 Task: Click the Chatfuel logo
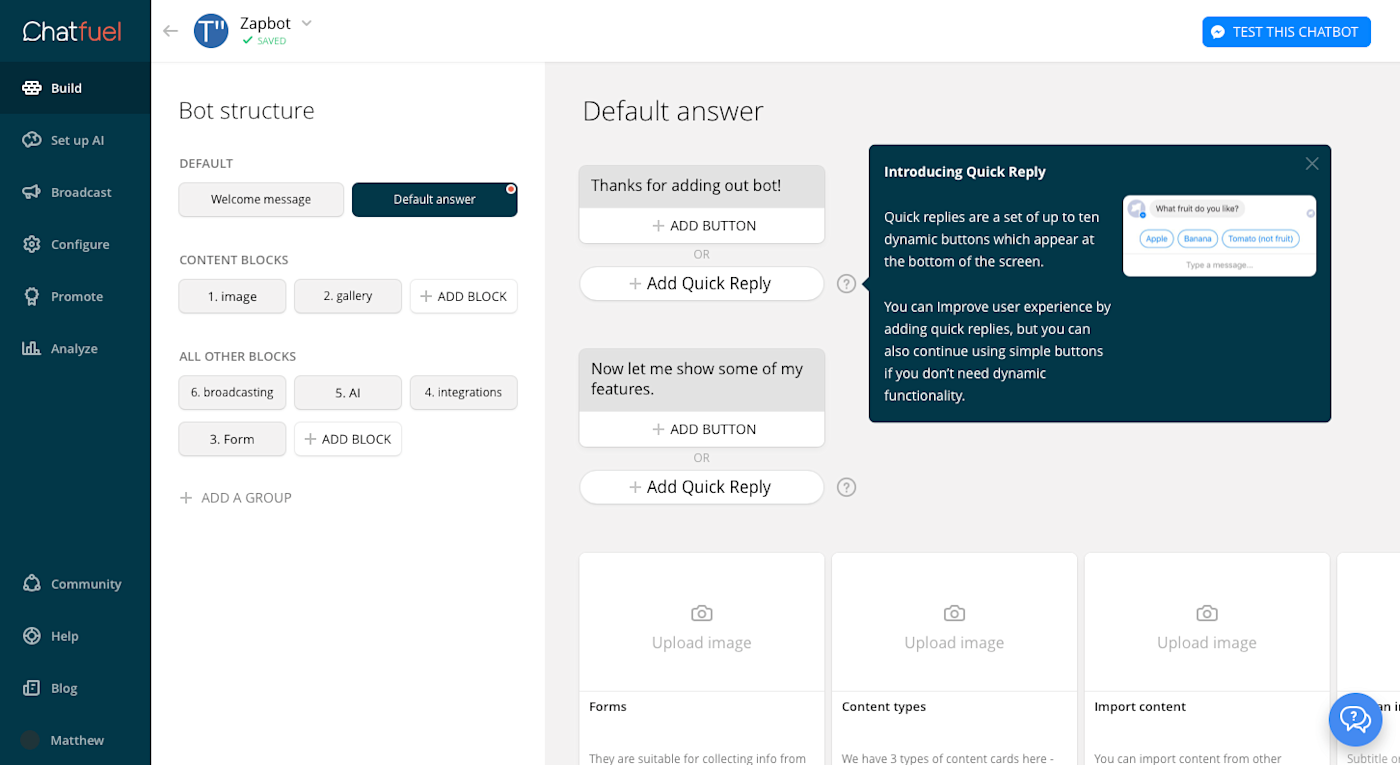tap(72, 31)
